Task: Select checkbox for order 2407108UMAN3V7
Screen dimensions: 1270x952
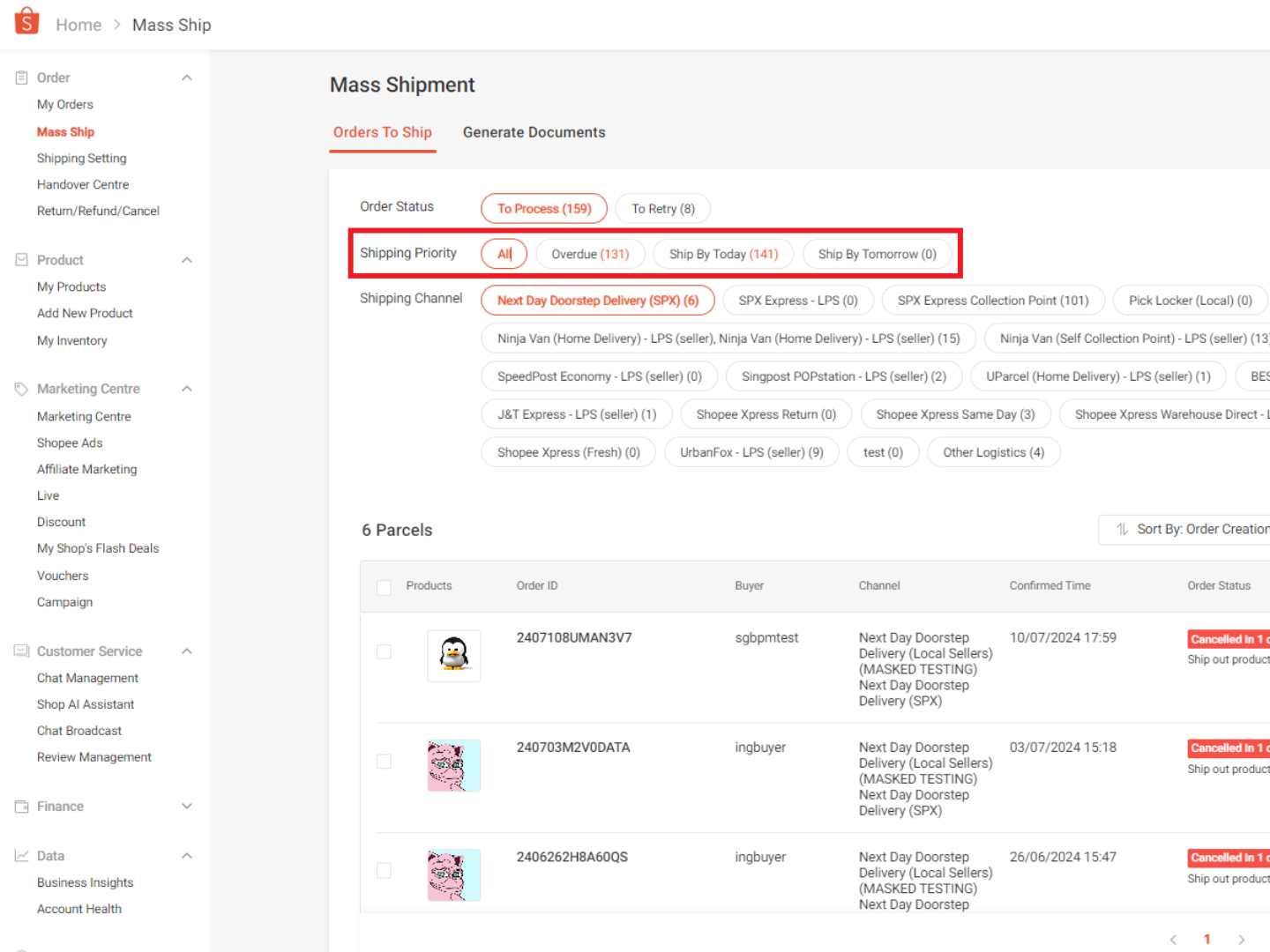Action: pyautogui.click(x=384, y=651)
